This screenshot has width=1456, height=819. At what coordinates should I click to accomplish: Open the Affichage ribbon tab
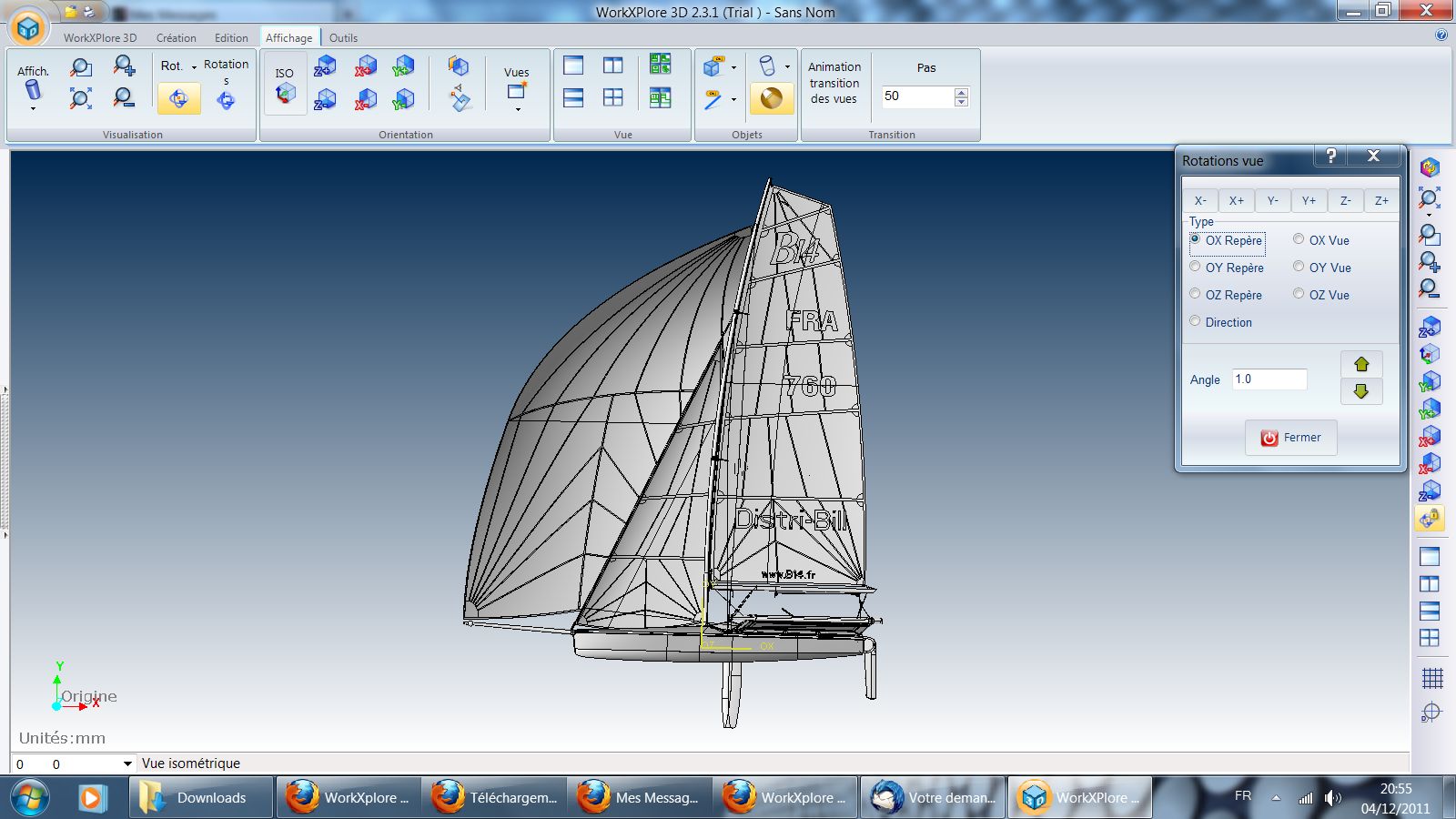289,37
